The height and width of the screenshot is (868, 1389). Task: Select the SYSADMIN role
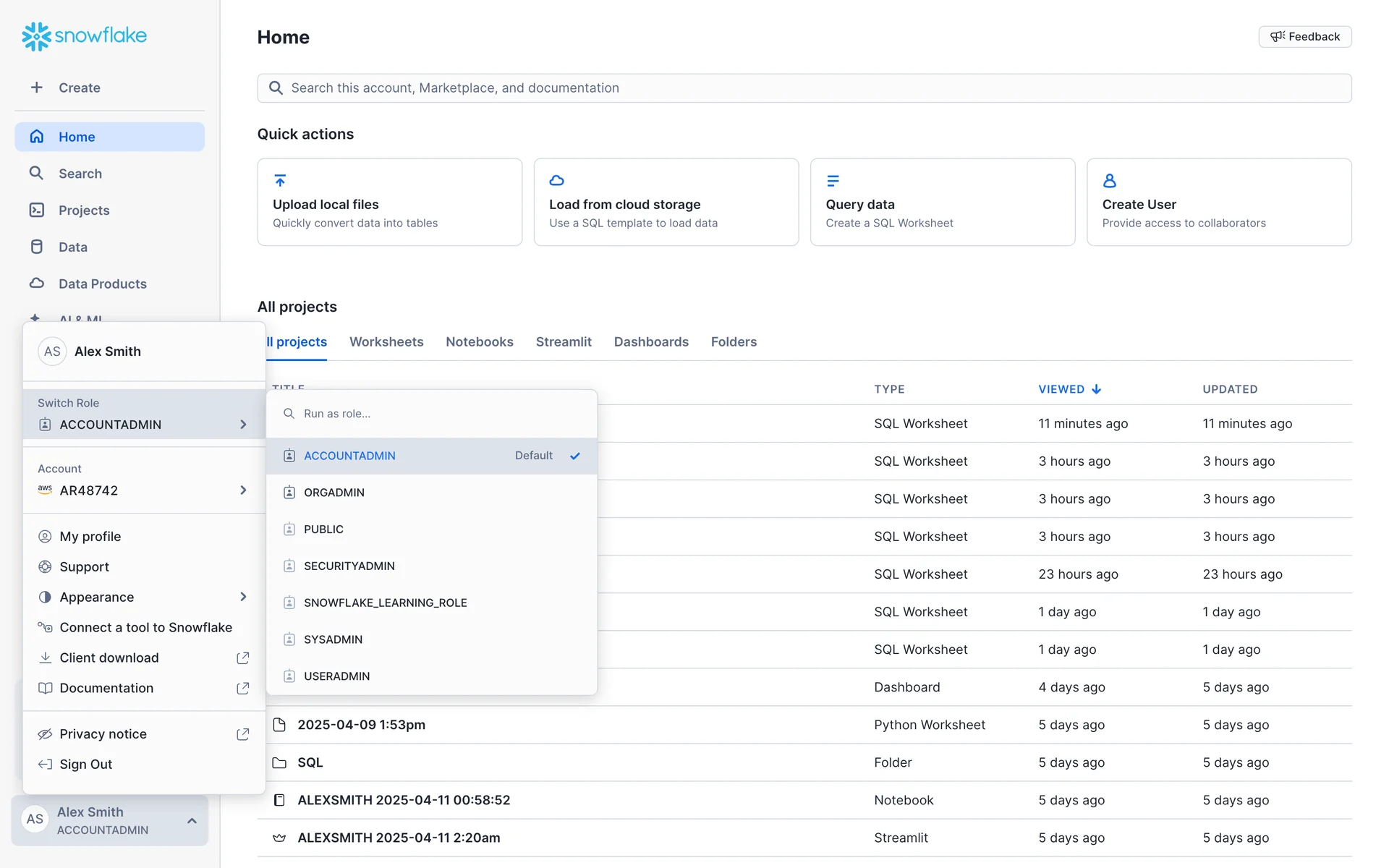pos(333,639)
